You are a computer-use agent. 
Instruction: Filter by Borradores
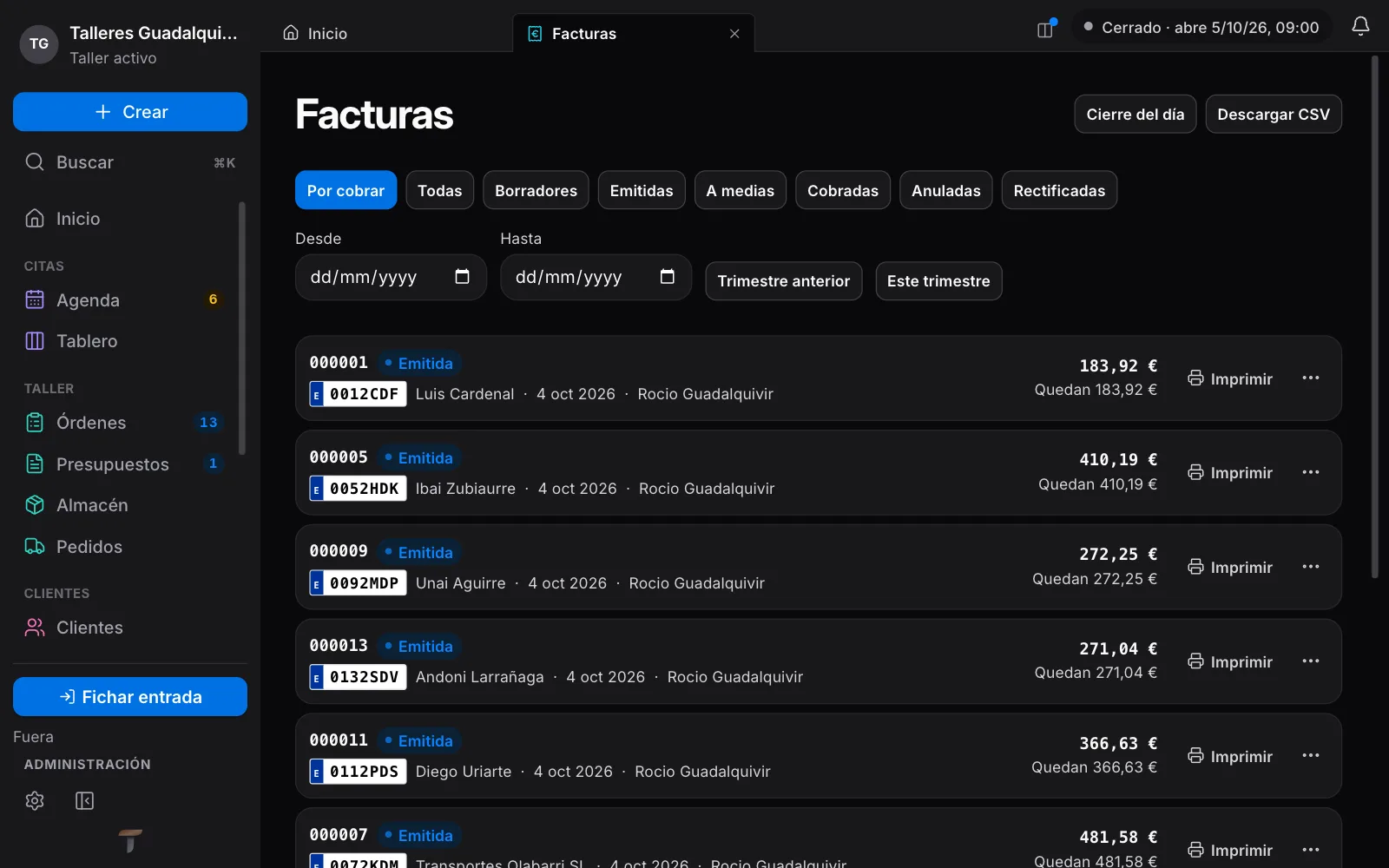536,190
